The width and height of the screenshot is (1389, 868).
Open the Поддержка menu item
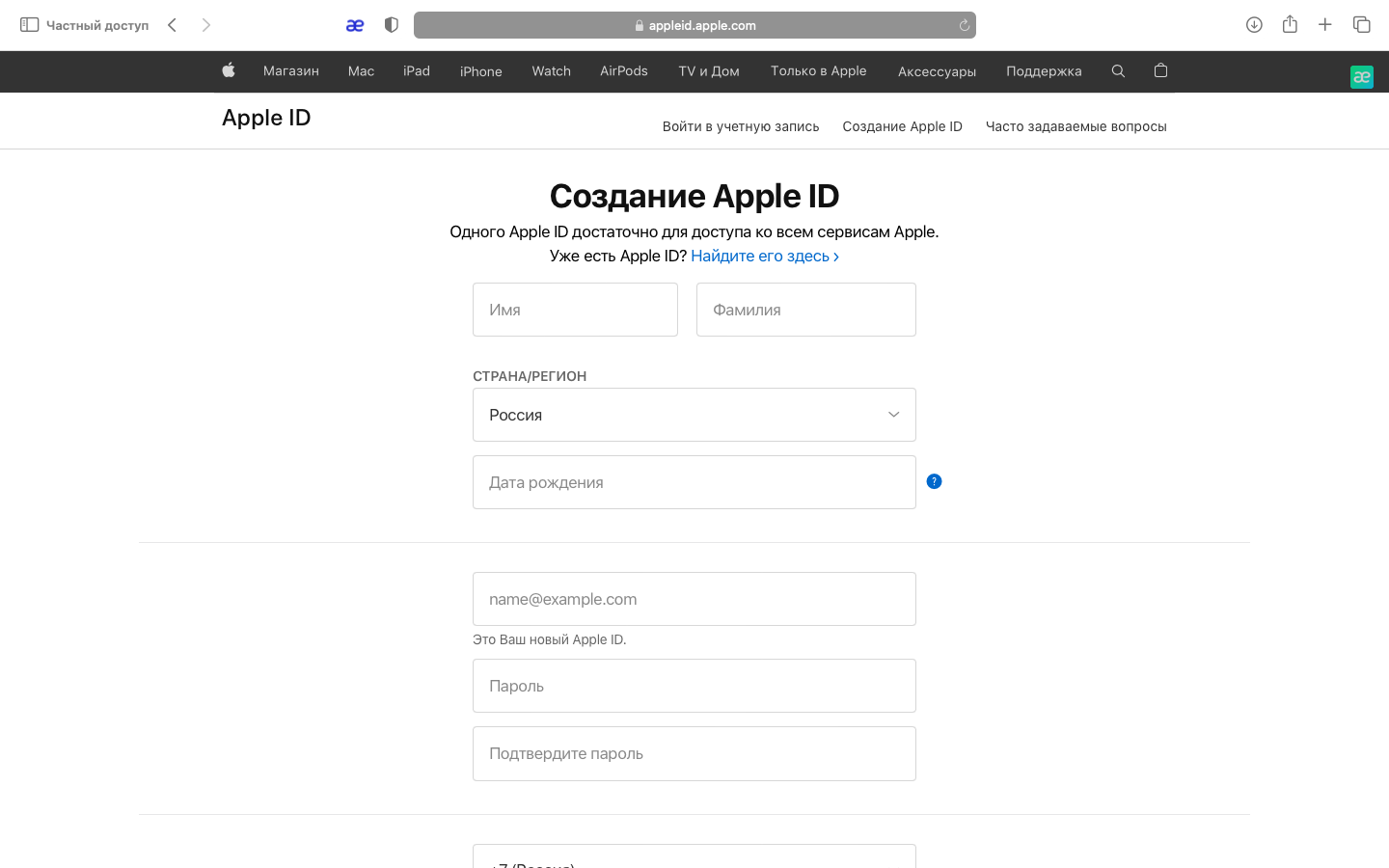tap(1044, 71)
